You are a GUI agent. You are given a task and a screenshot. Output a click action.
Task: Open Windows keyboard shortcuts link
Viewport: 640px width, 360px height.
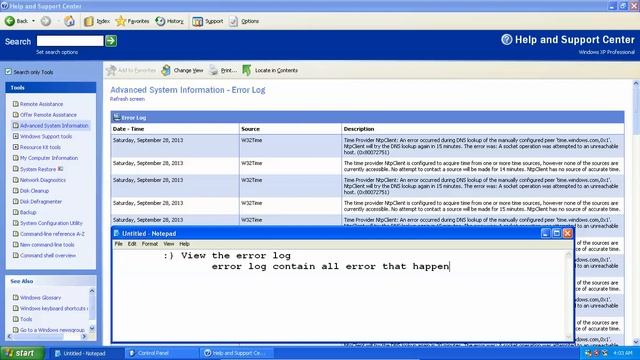point(53,309)
